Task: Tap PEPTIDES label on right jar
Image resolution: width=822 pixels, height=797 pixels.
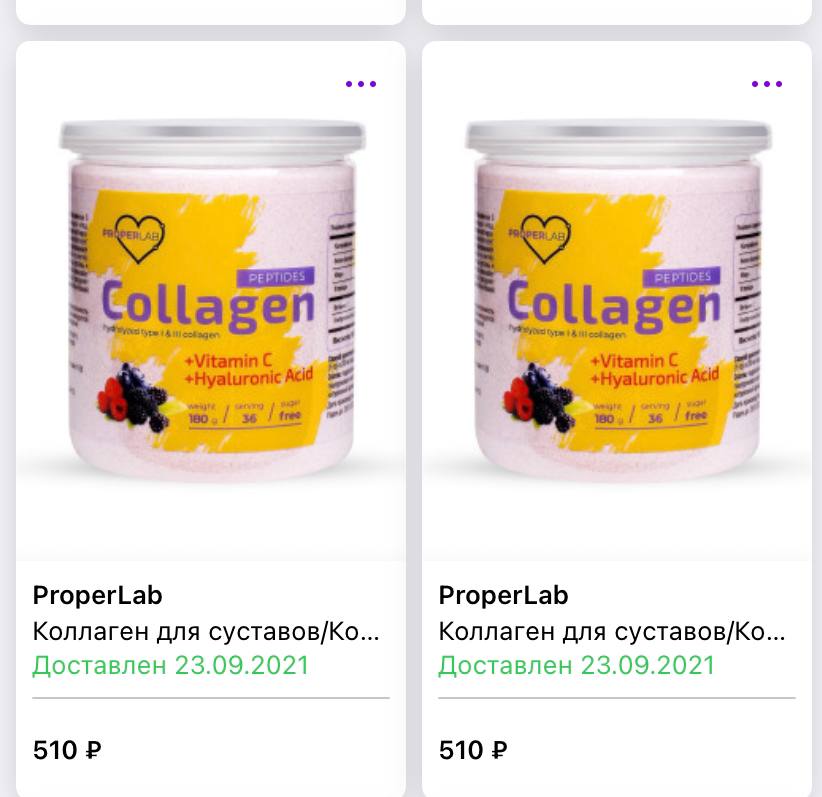Action: pyautogui.click(x=682, y=277)
